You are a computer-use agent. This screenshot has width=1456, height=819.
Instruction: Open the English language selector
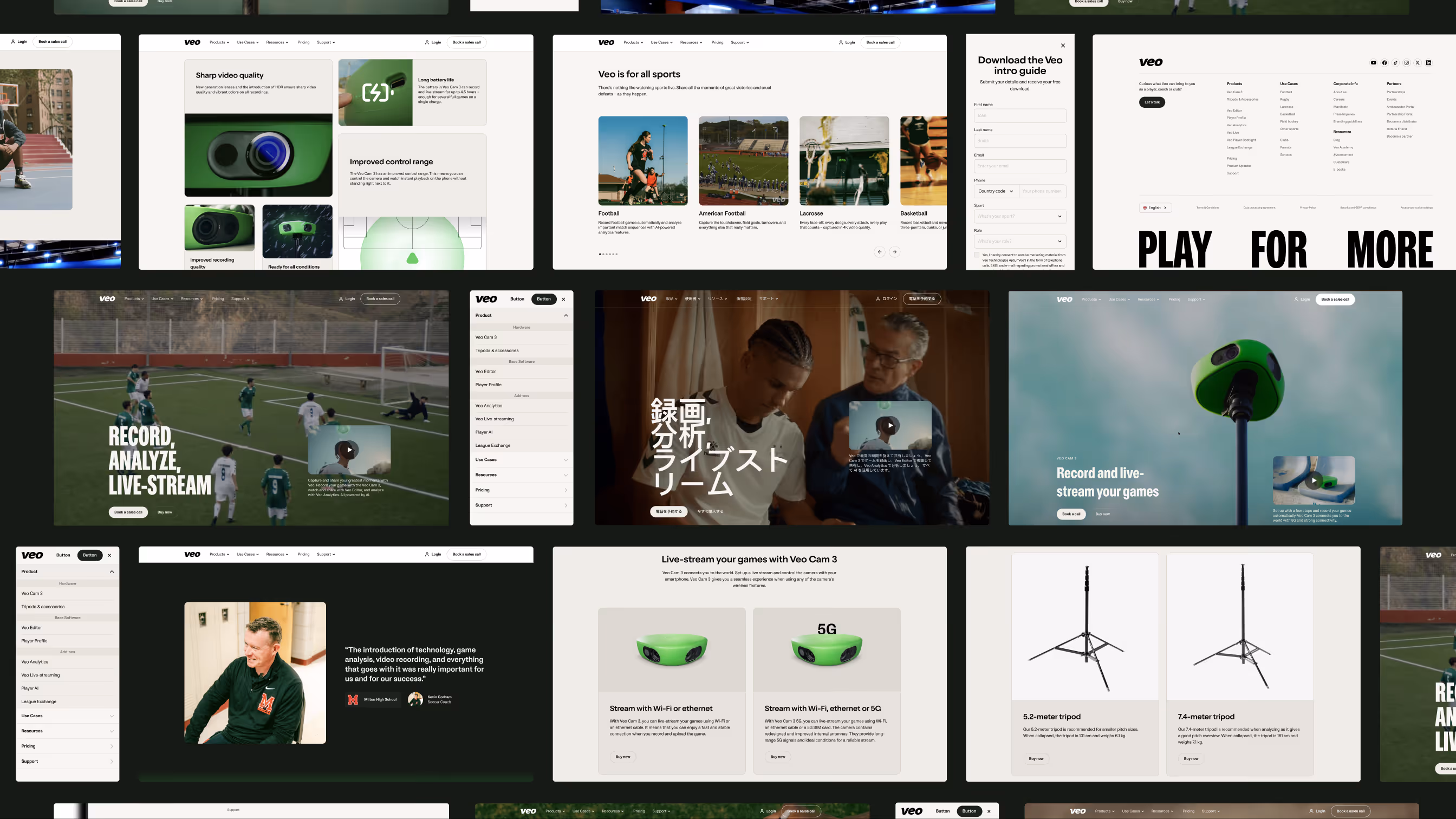tap(1155, 207)
